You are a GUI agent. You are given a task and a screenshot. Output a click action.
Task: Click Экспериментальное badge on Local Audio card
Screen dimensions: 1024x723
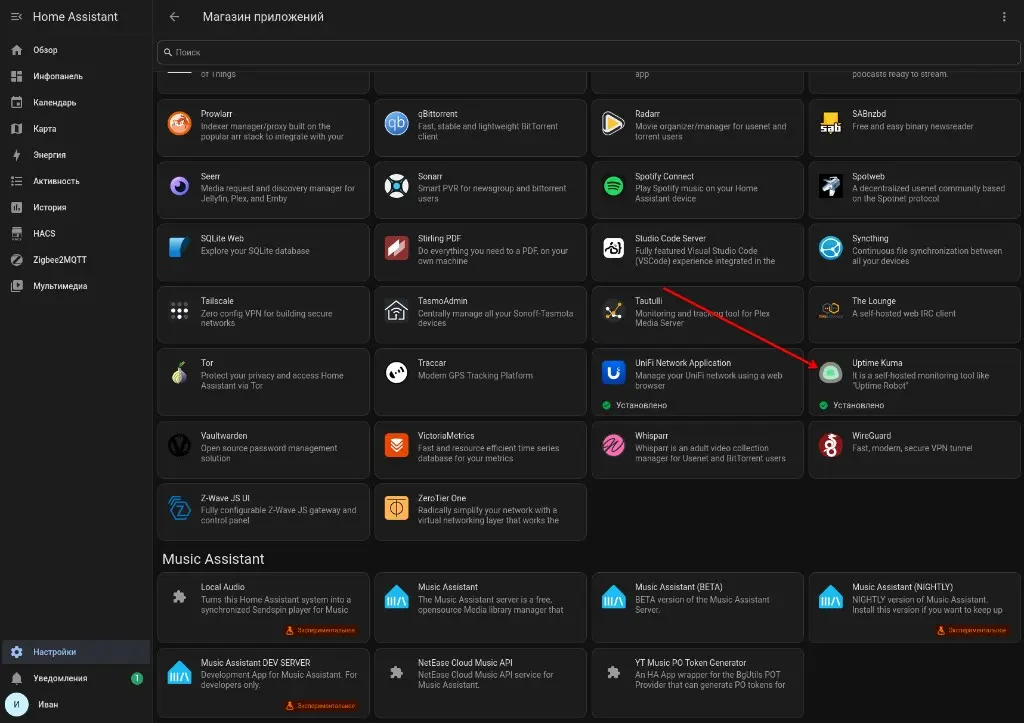pyautogui.click(x=321, y=630)
